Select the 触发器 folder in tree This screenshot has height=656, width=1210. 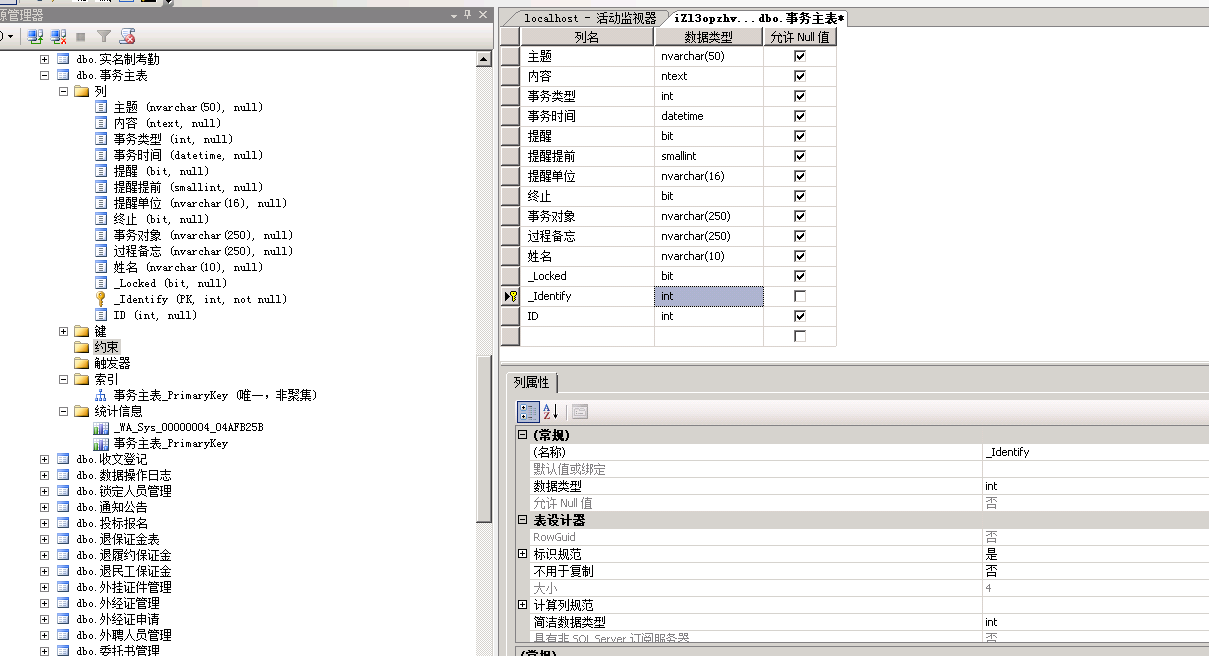click(112, 363)
